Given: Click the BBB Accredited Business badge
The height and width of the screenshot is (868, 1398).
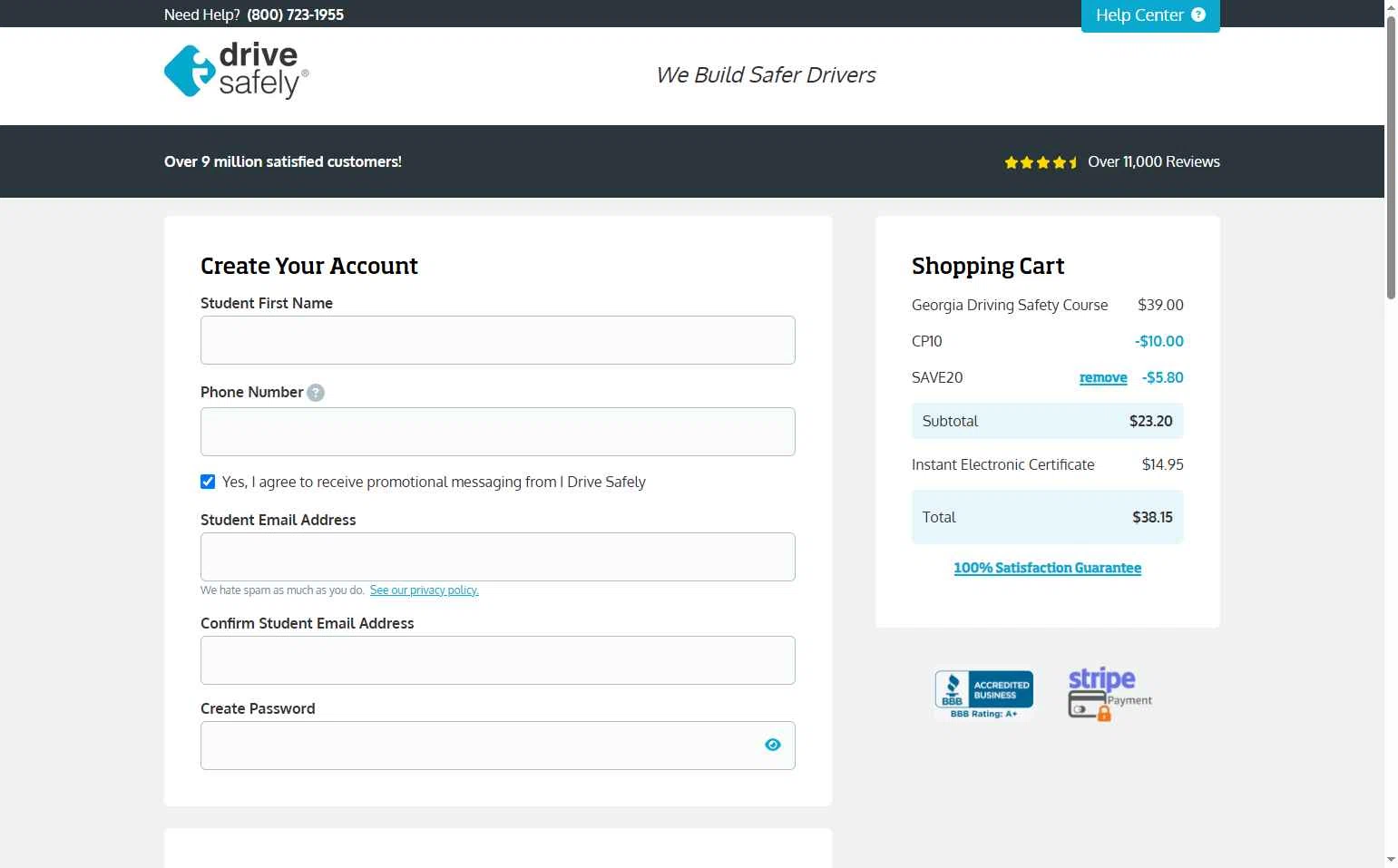Looking at the screenshot, I should tap(984, 695).
